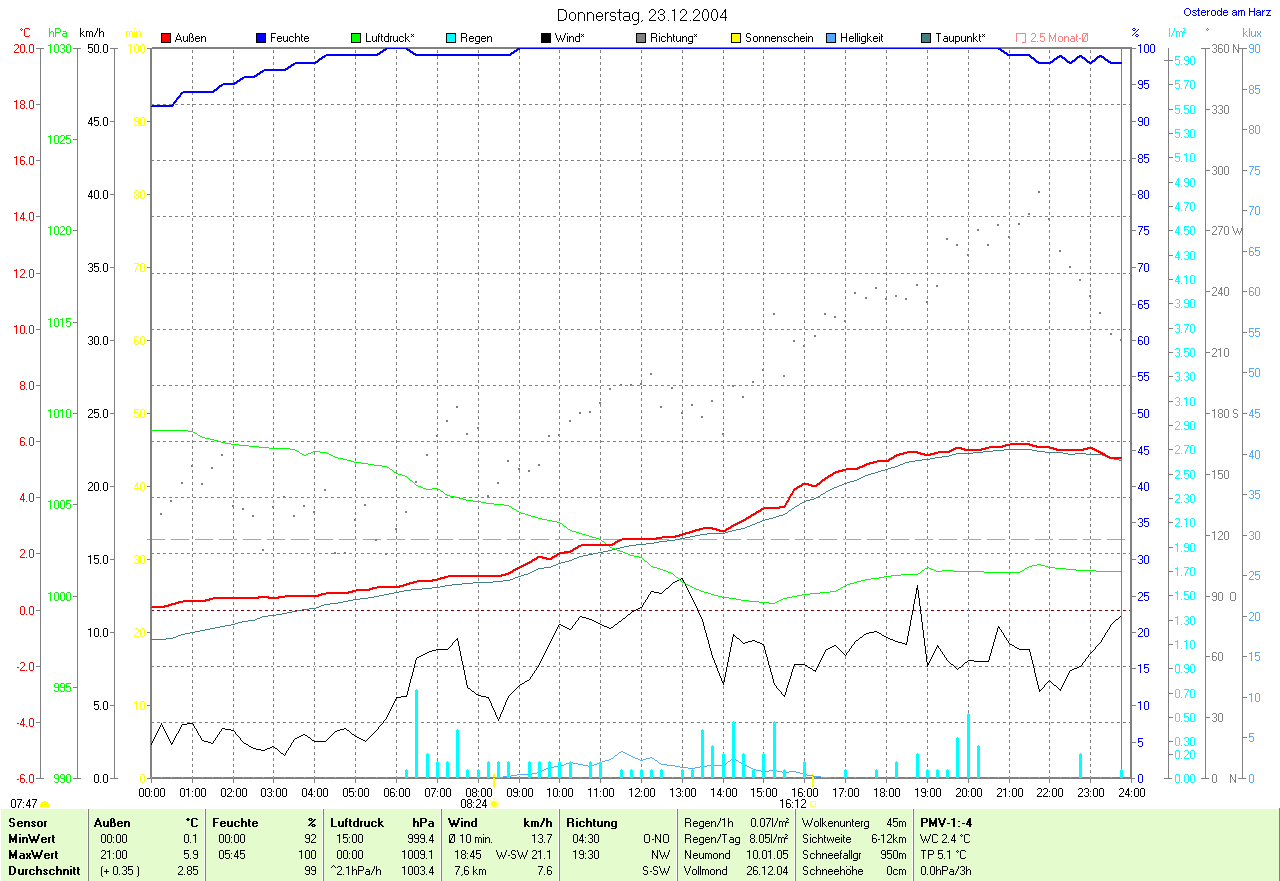Select the Richtung column header in table
The image size is (1280, 881).
point(591,823)
